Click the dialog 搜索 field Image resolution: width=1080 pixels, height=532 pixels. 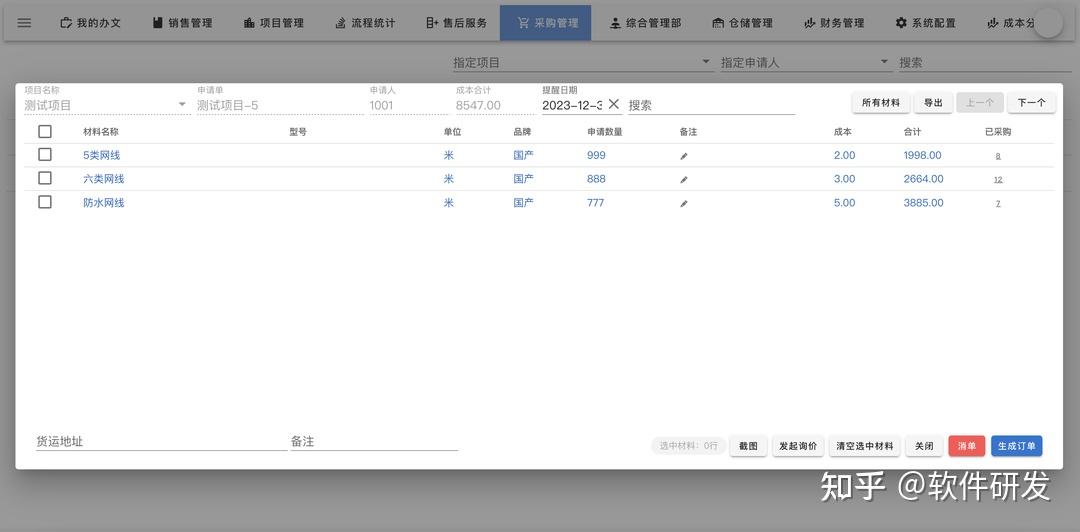tap(712, 105)
